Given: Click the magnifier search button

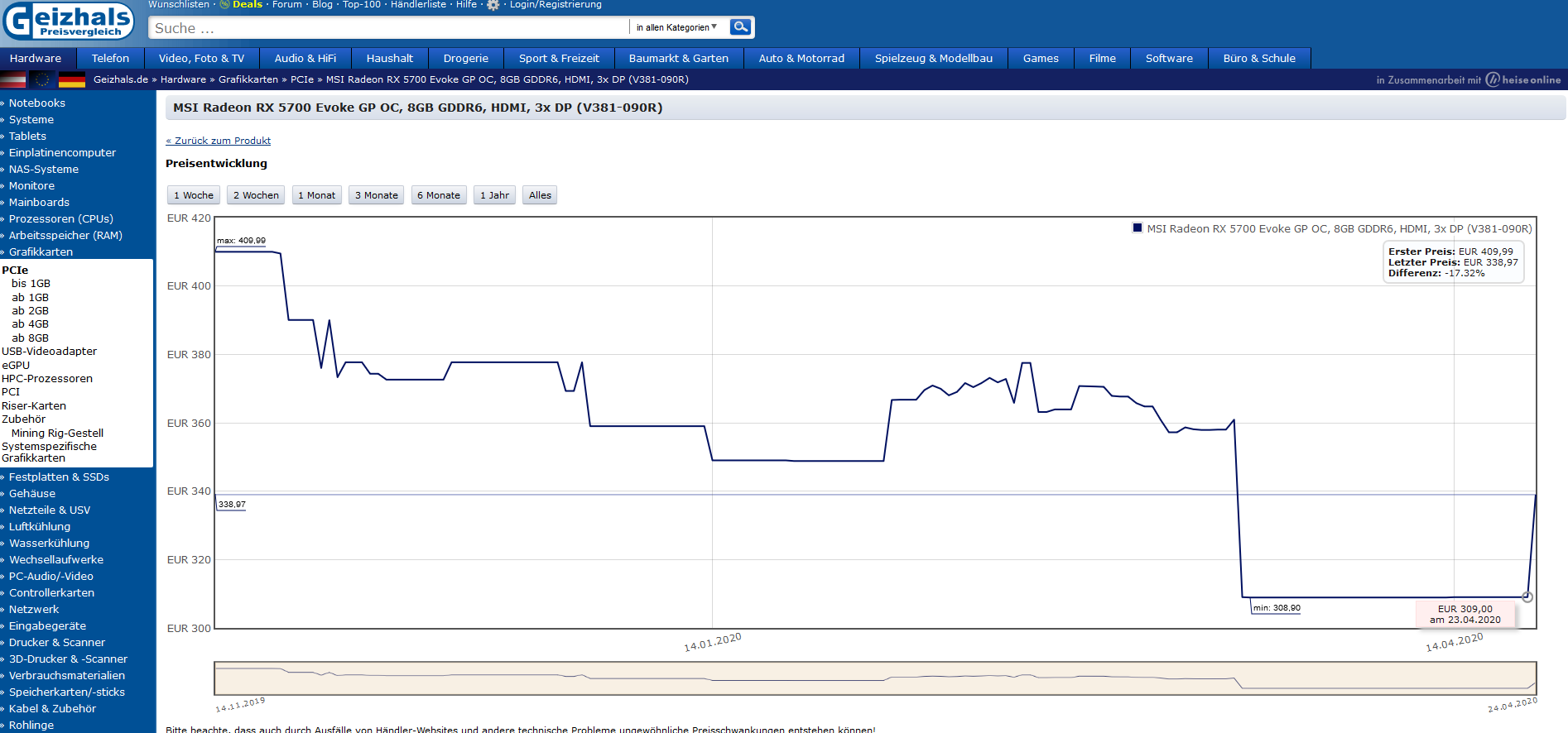Looking at the screenshot, I should (x=741, y=27).
